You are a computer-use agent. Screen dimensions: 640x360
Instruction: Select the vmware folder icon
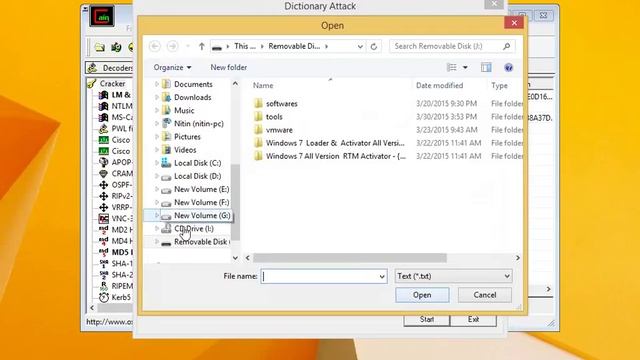pyautogui.click(x=258, y=129)
